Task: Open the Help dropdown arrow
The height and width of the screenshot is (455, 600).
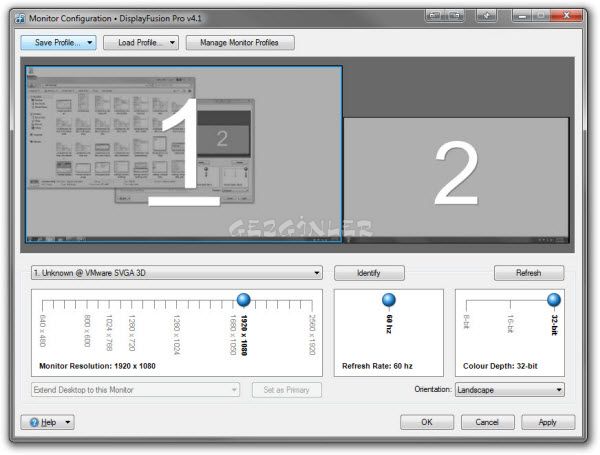Action: click(x=68, y=422)
